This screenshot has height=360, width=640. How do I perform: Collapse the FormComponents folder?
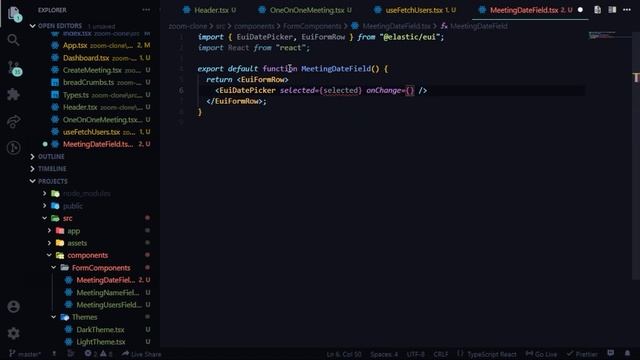tap(53, 267)
